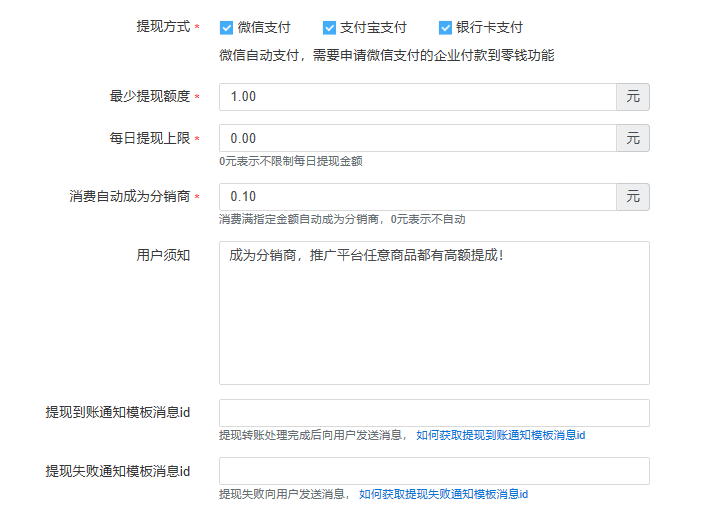Click the 0元表示不限制每日提现金额 hint text
This screenshot has height=520, width=723.
[x=291, y=161]
